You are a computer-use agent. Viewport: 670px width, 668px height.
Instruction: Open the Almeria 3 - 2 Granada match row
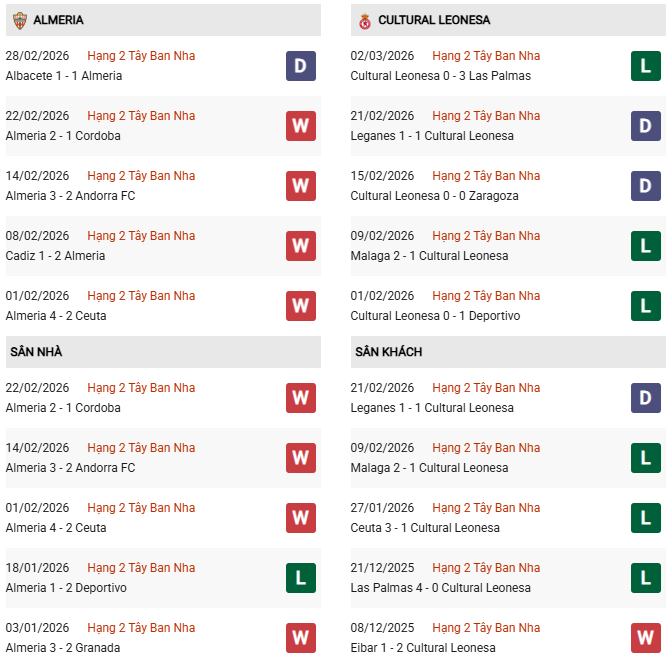coord(63,648)
